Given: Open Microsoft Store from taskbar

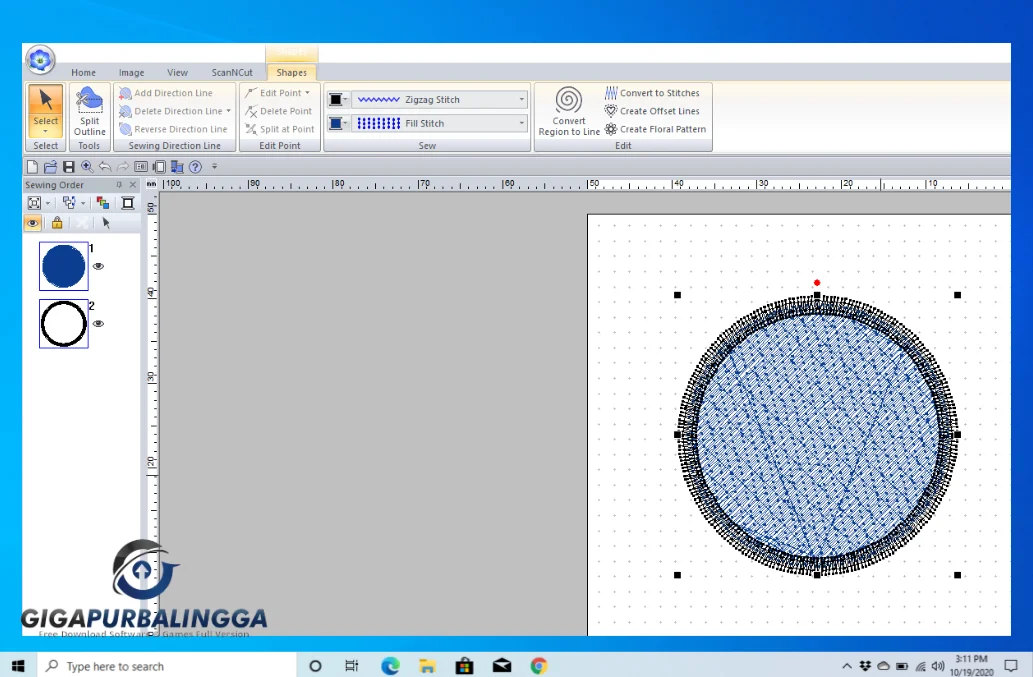Looking at the screenshot, I should pos(464,666).
